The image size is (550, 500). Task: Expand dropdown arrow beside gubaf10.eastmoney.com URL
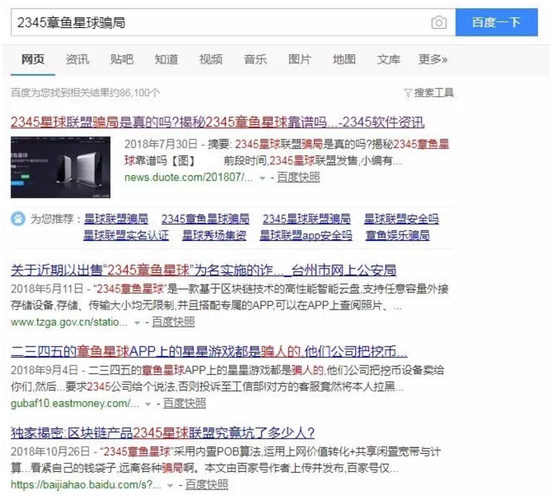148,404
